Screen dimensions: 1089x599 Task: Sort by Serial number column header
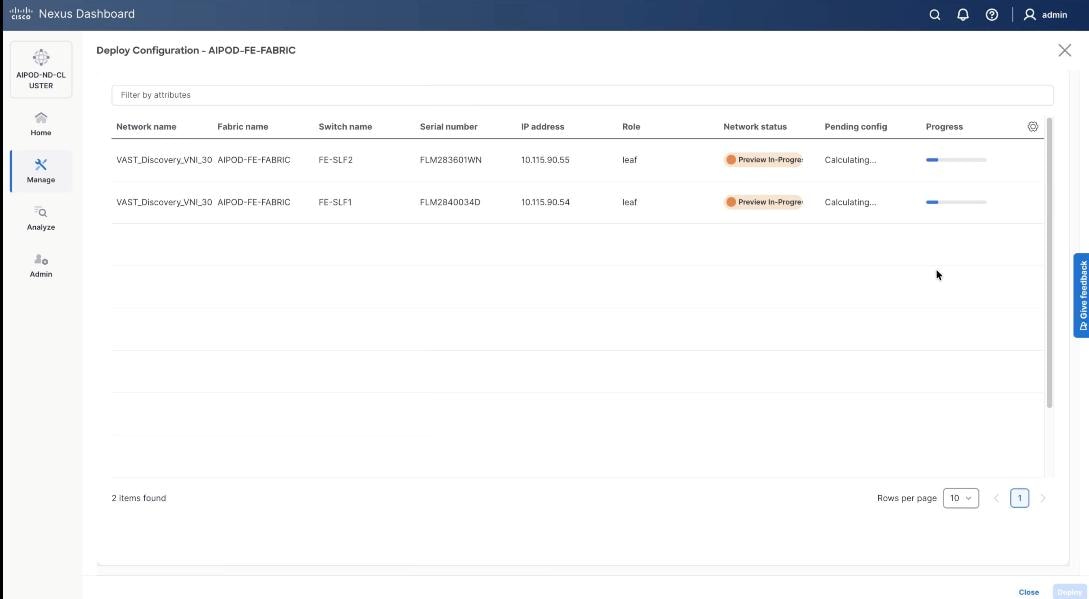[449, 126]
